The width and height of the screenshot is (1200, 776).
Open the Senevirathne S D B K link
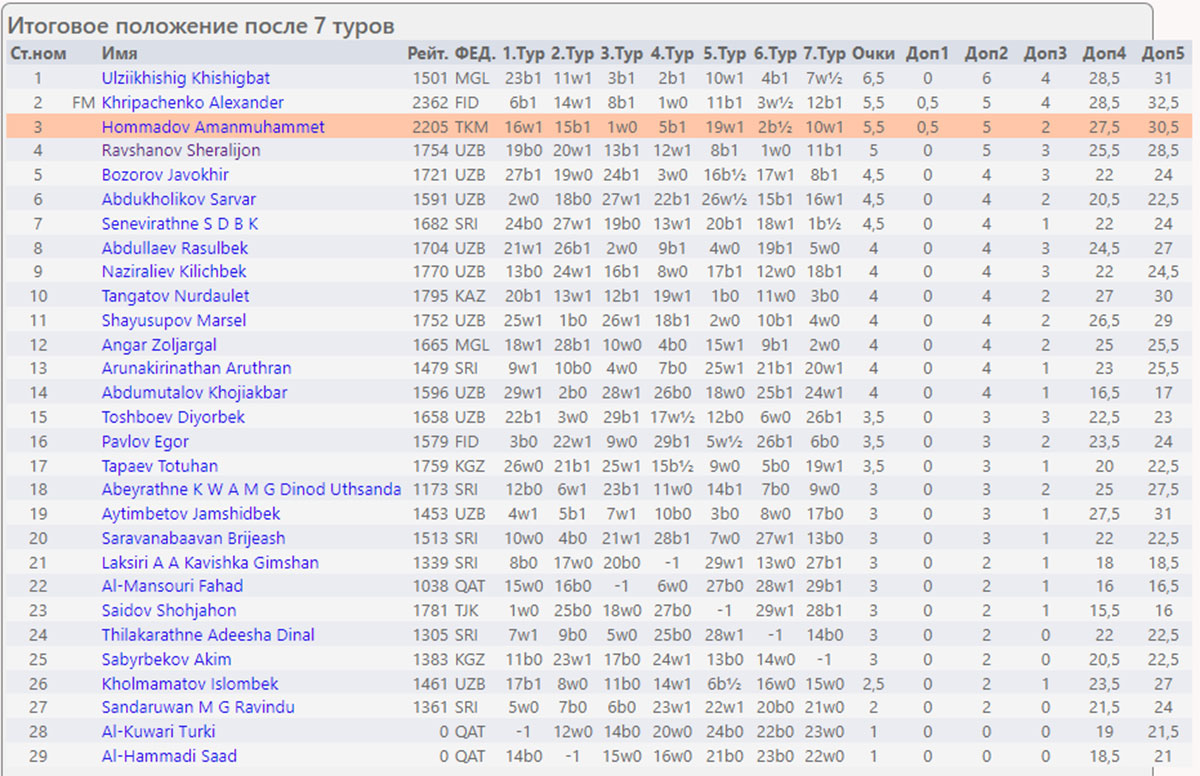[179, 224]
